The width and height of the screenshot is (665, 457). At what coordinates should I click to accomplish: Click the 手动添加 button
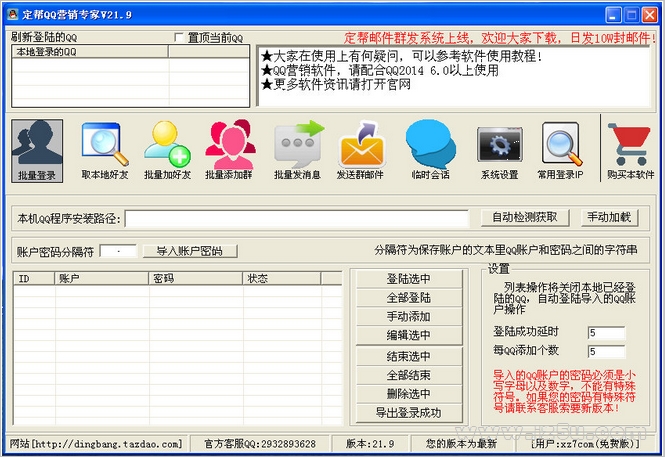[409, 316]
